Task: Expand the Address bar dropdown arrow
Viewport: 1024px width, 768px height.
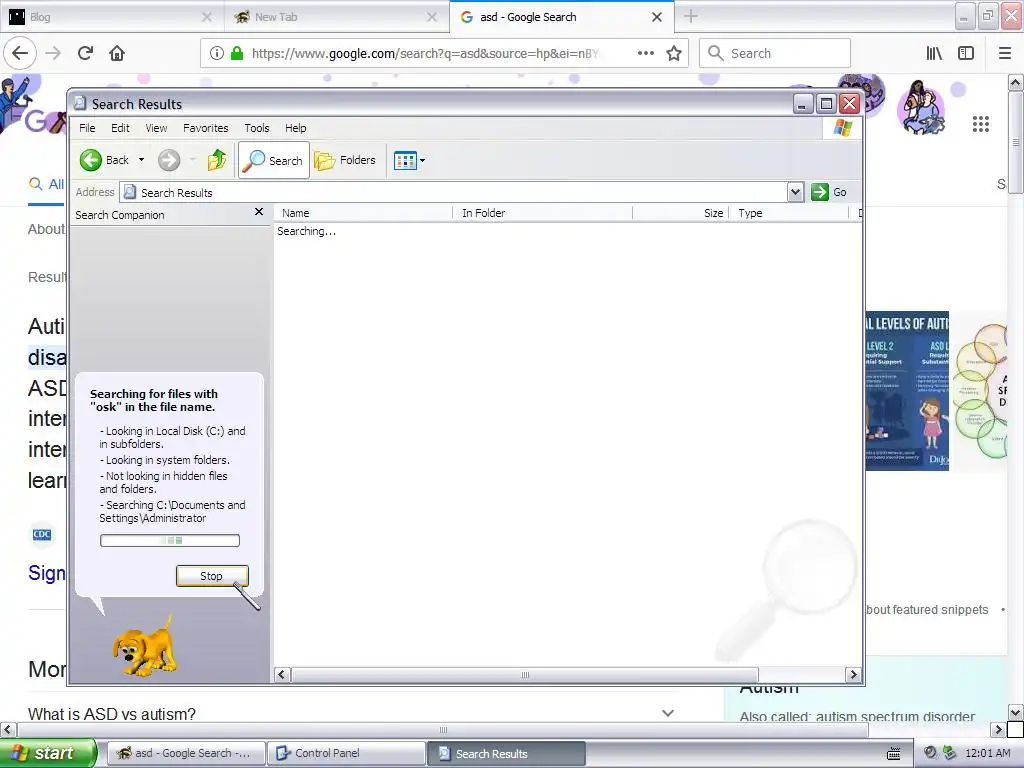Action: pyautogui.click(x=795, y=192)
